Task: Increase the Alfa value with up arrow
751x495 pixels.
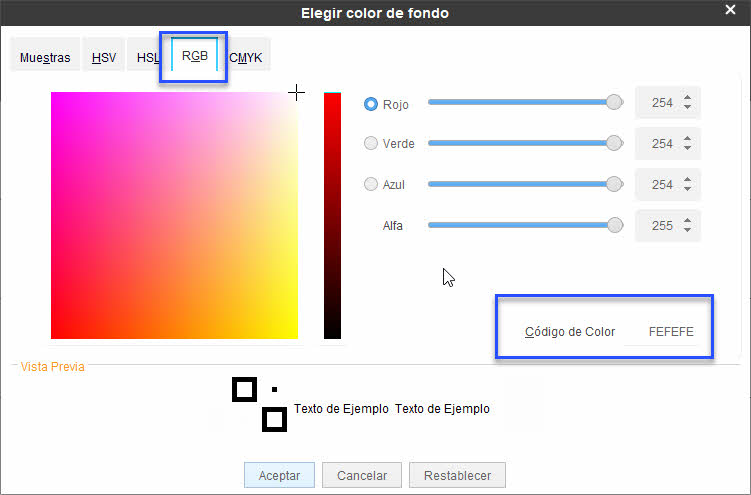Action: point(688,221)
